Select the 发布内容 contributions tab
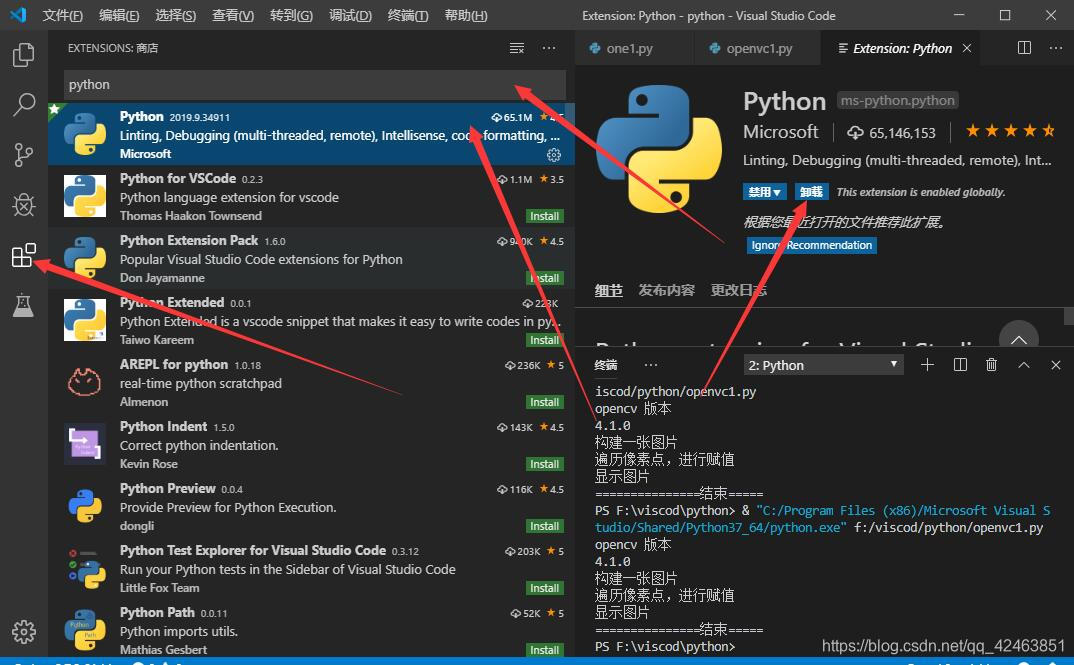This screenshot has width=1074, height=665. 666,290
